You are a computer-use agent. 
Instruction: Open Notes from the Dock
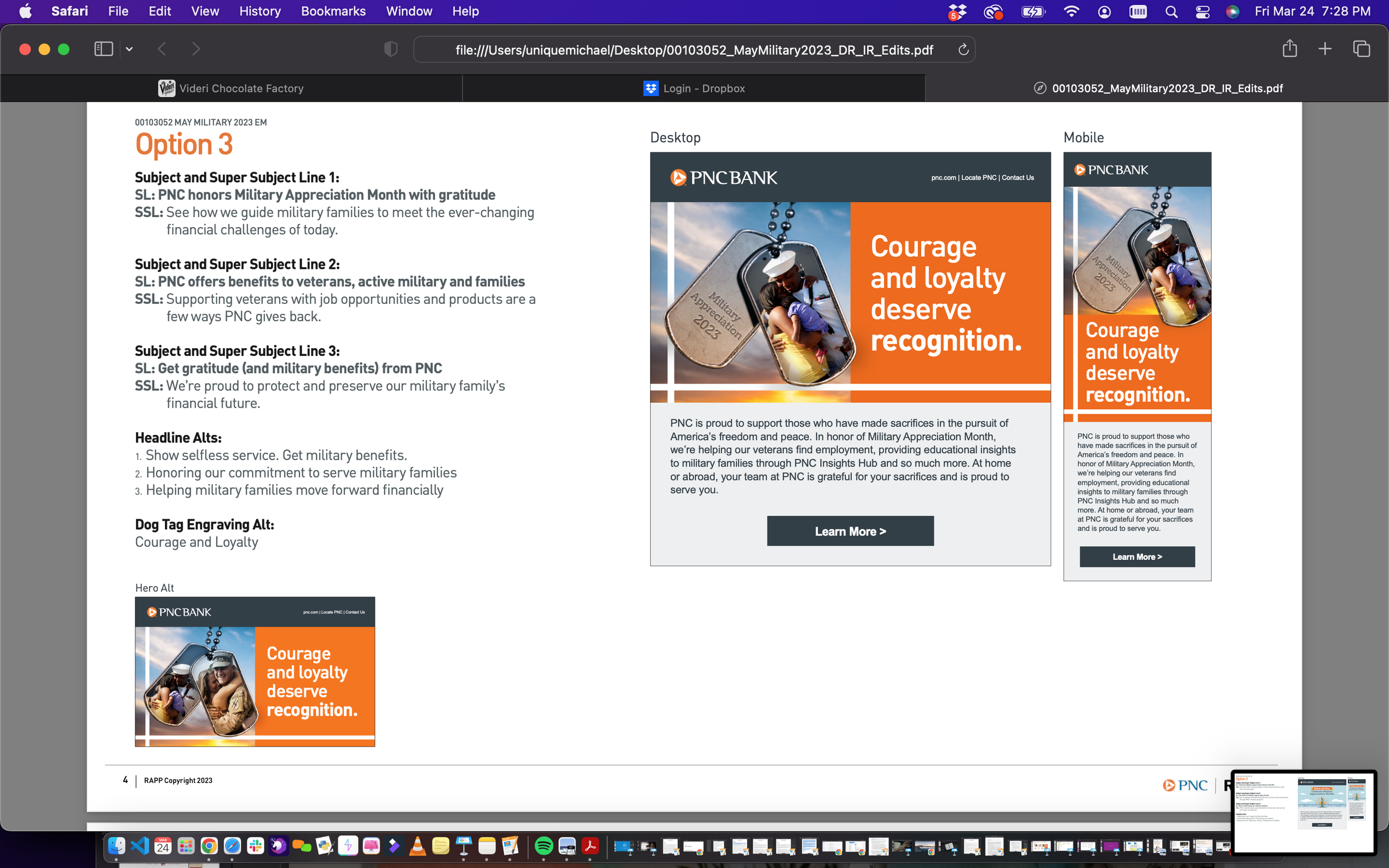(486, 846)
